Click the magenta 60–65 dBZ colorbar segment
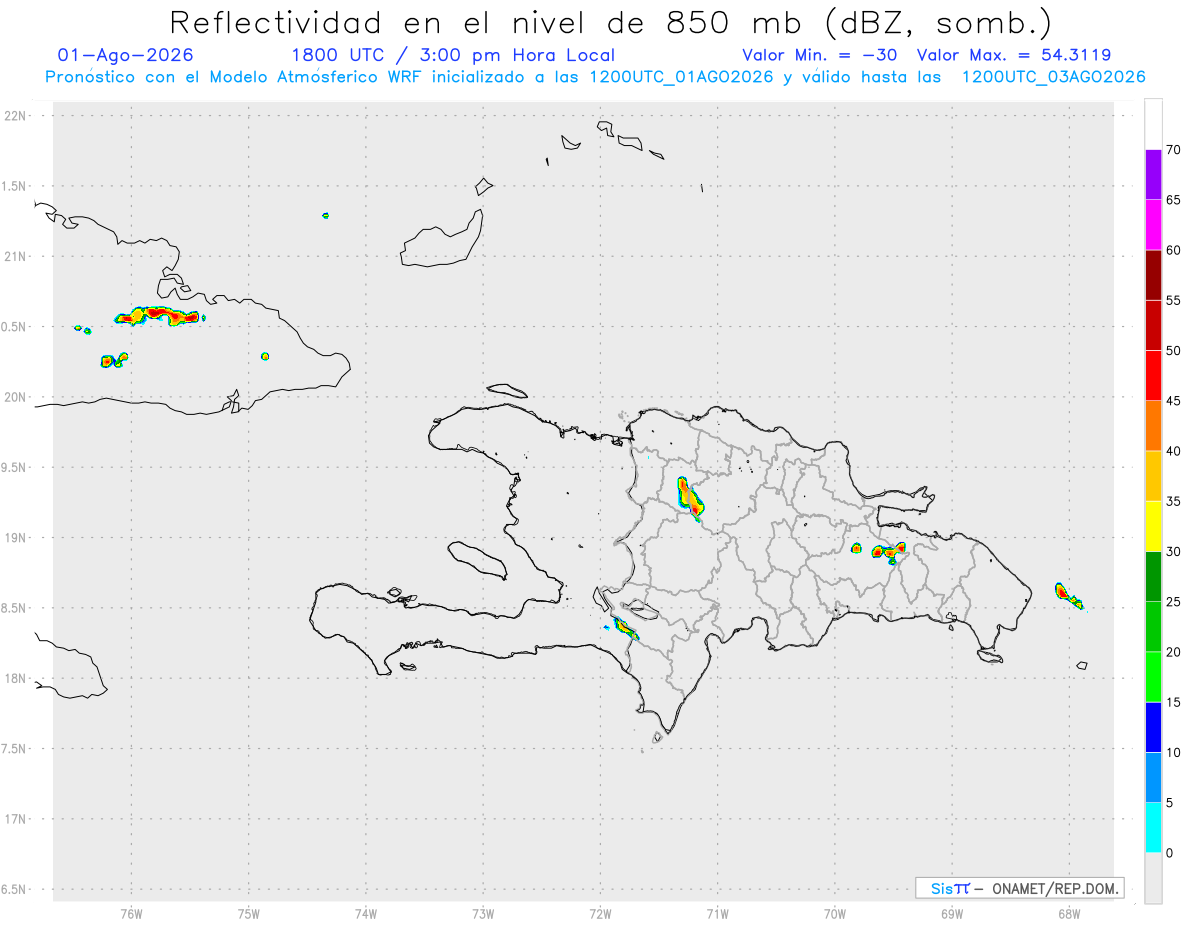The width and height of the screenshot is (1200, 927). (x=1153, y=225)
